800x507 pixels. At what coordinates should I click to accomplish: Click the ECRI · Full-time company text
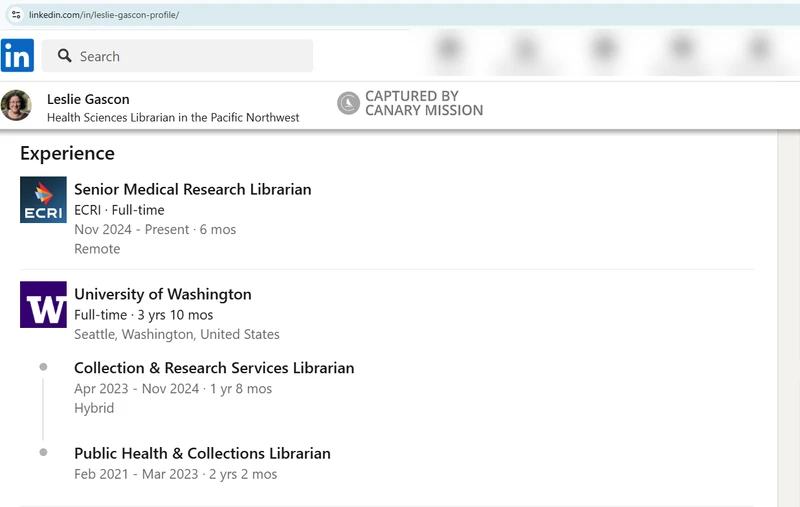point(119,210)
